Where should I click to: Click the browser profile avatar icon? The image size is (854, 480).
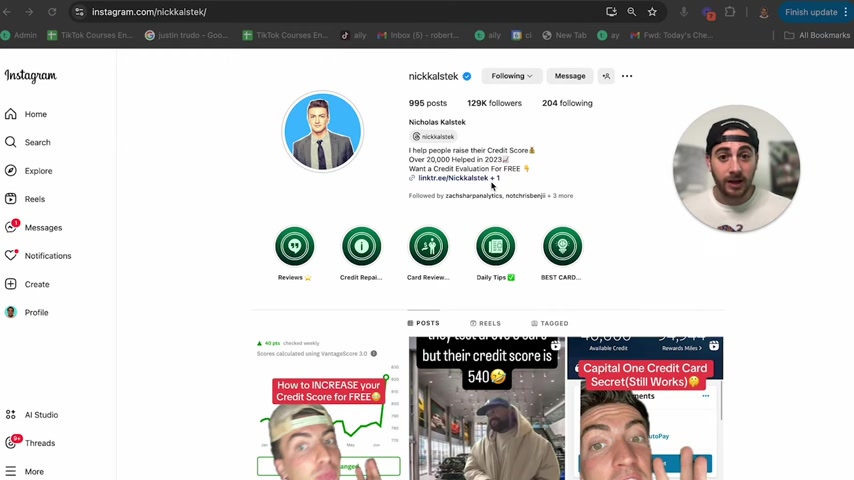point(764,13)
